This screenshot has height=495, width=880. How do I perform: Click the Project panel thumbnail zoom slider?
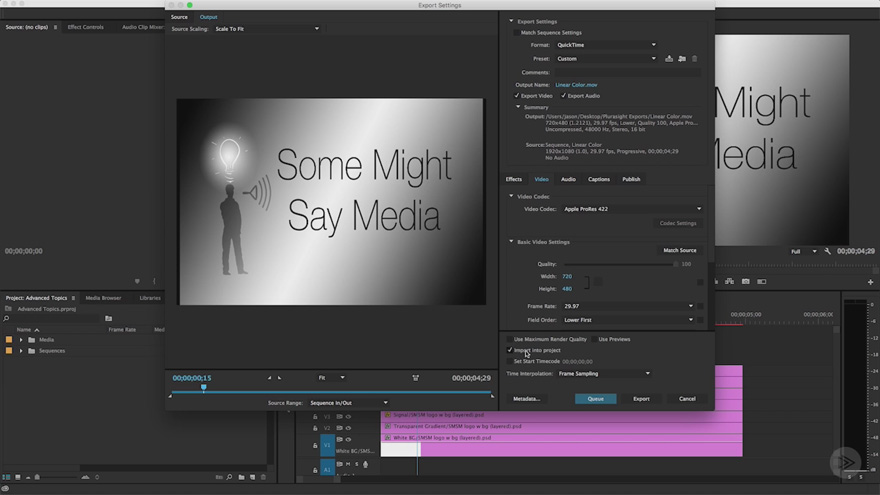click(x=37, y=477)
